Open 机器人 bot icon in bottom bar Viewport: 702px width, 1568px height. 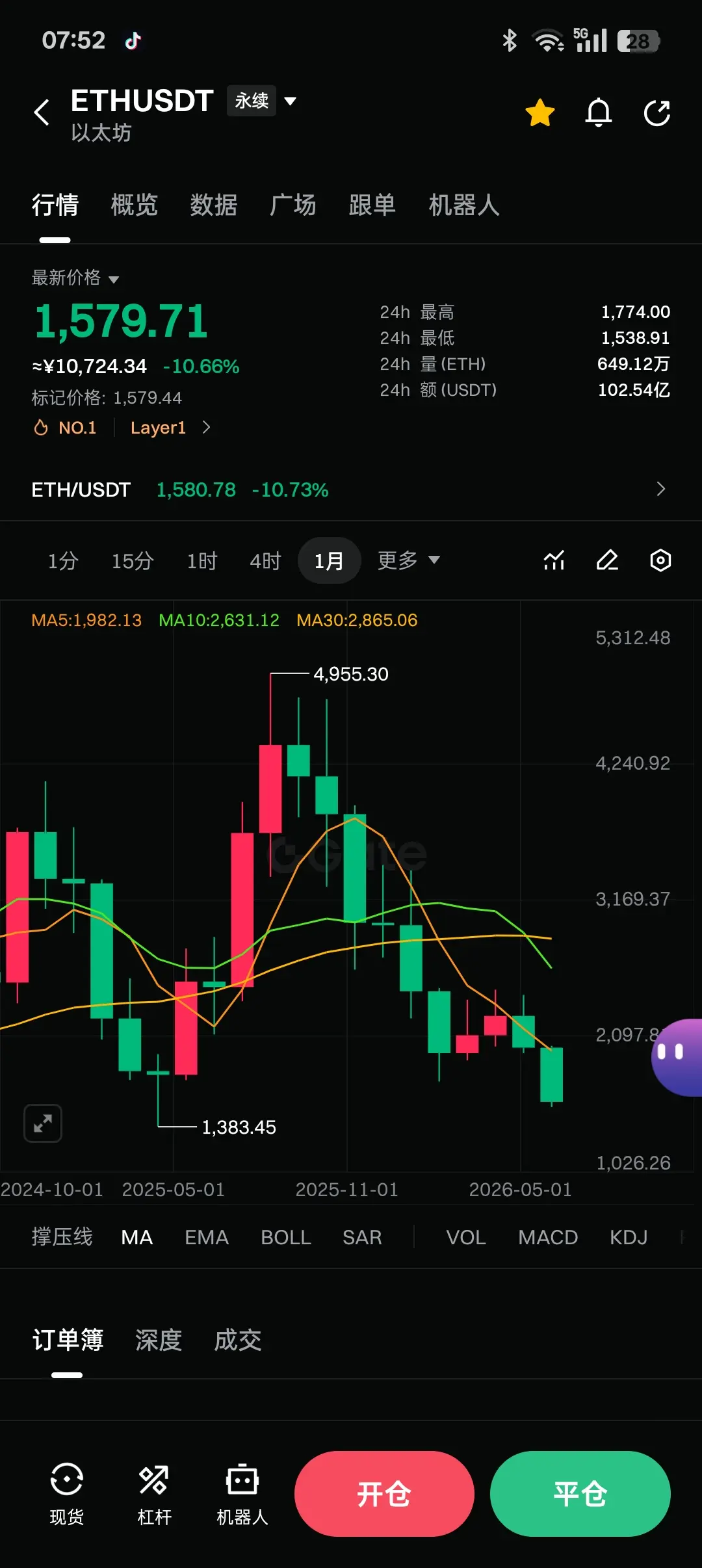[x=242, y=1494]
